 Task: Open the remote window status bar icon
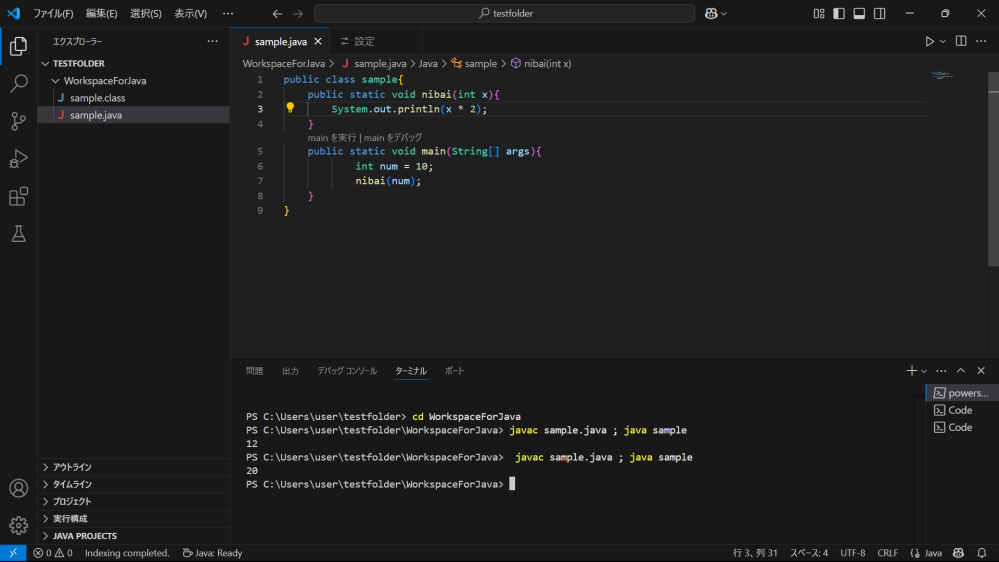[x=13, y=553]
